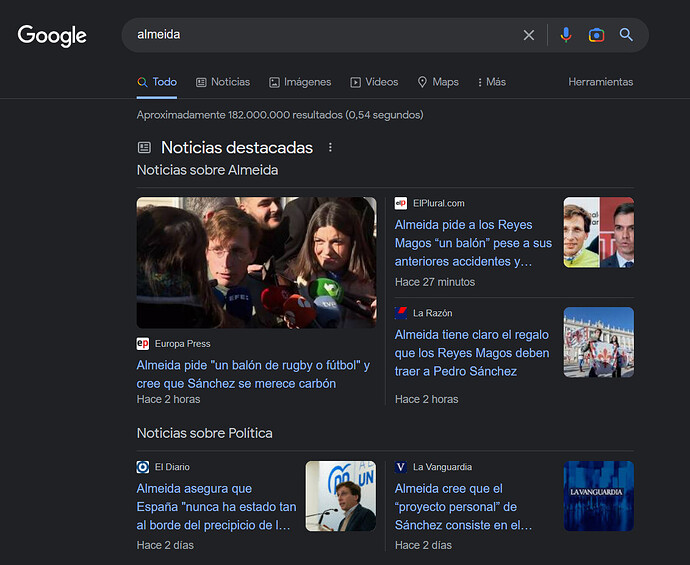Click the newspaper icon beside Noticias destacadas
The image size is (690, 565).
click(144, 147)
